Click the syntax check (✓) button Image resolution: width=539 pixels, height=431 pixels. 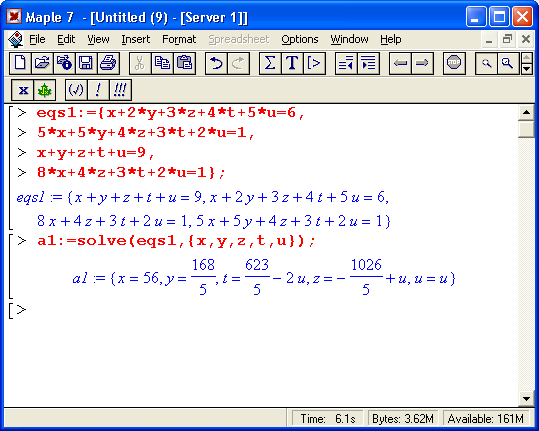click(x=76, y=90)
